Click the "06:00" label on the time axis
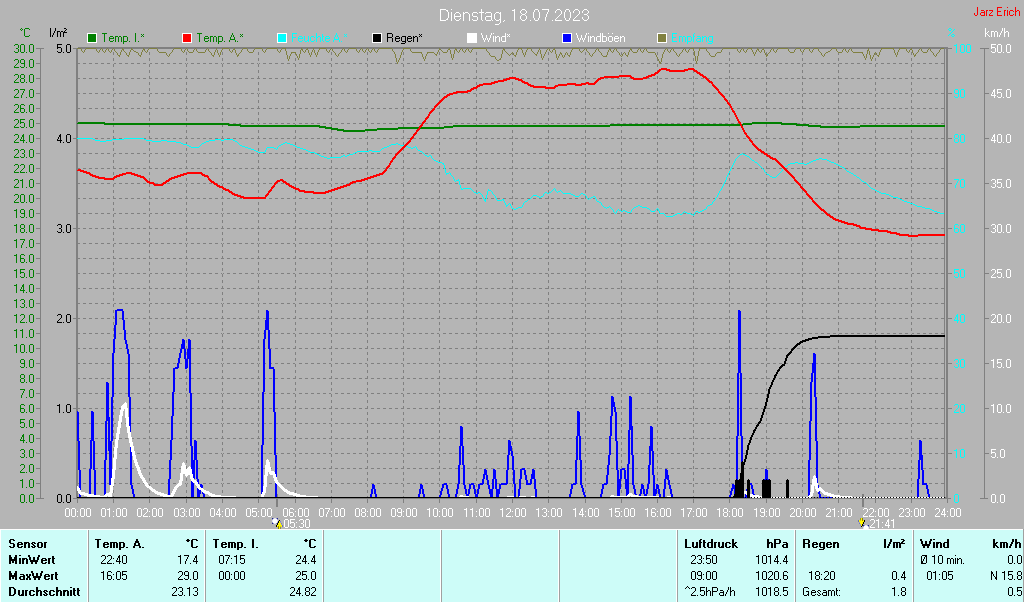 click(295, 513)
